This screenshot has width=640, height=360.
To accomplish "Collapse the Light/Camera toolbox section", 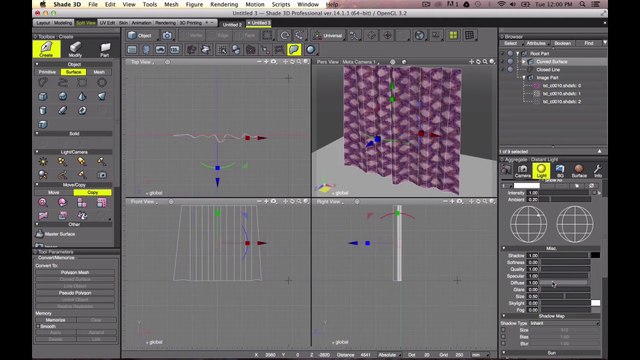I will [x=37, y=152].
